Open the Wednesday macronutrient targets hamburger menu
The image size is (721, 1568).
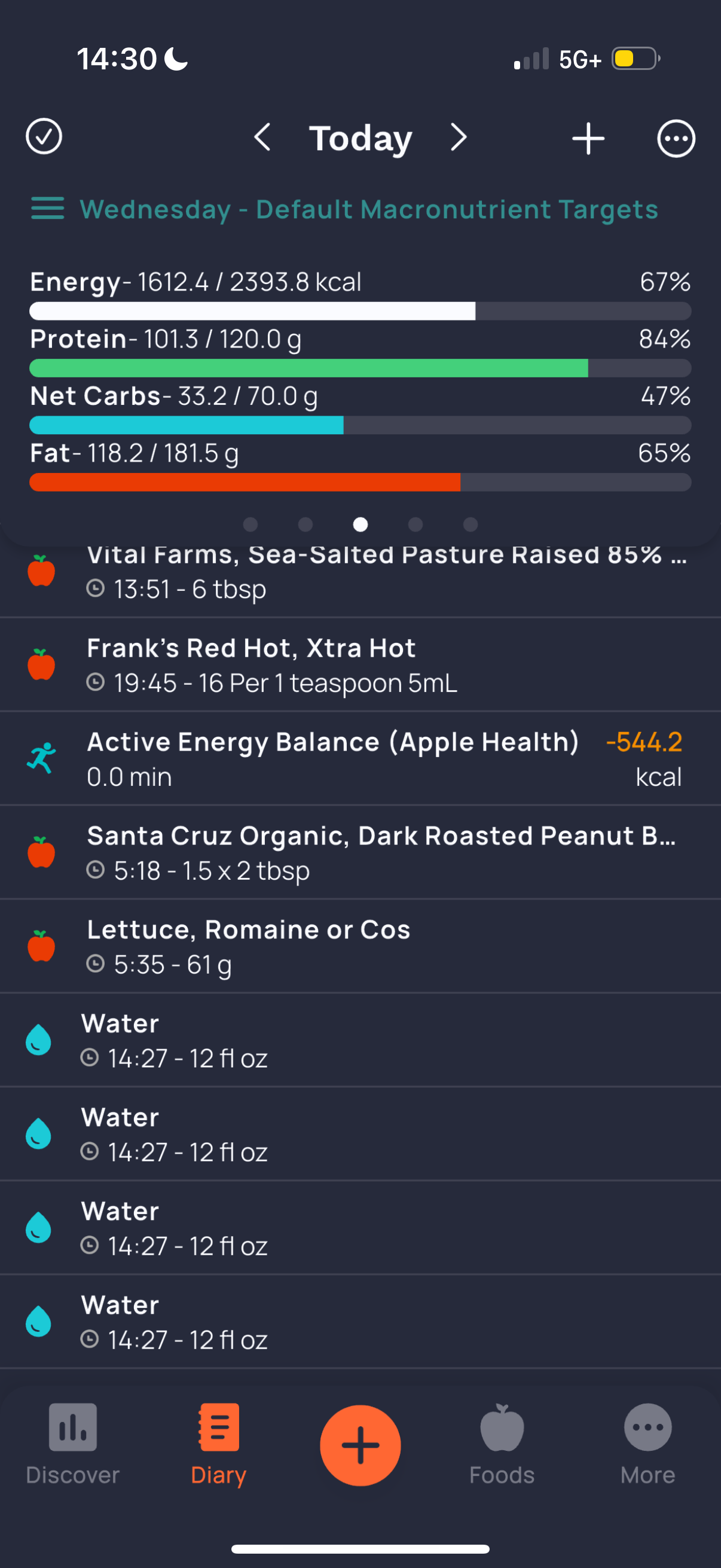(47, 209)
